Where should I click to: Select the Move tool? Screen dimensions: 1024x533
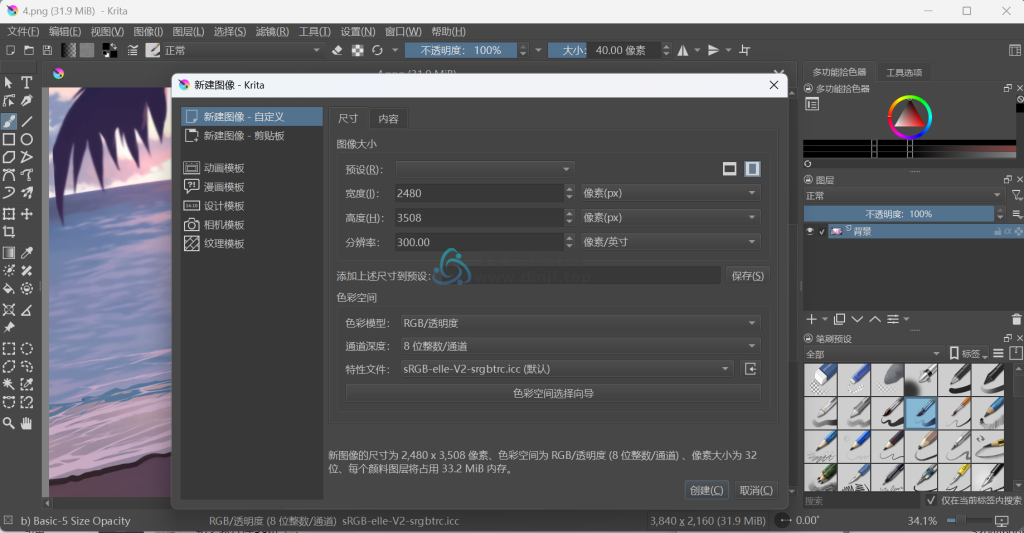pyautogui.click(x=27, y=214)
